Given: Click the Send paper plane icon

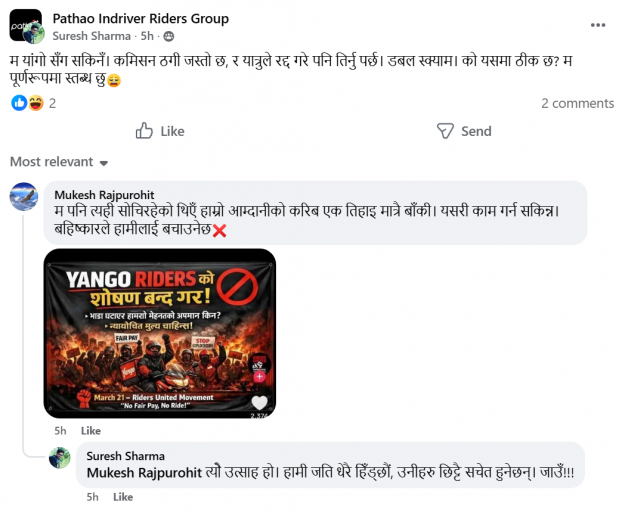Looking at the screenshot, I should [x=445, y=131].
